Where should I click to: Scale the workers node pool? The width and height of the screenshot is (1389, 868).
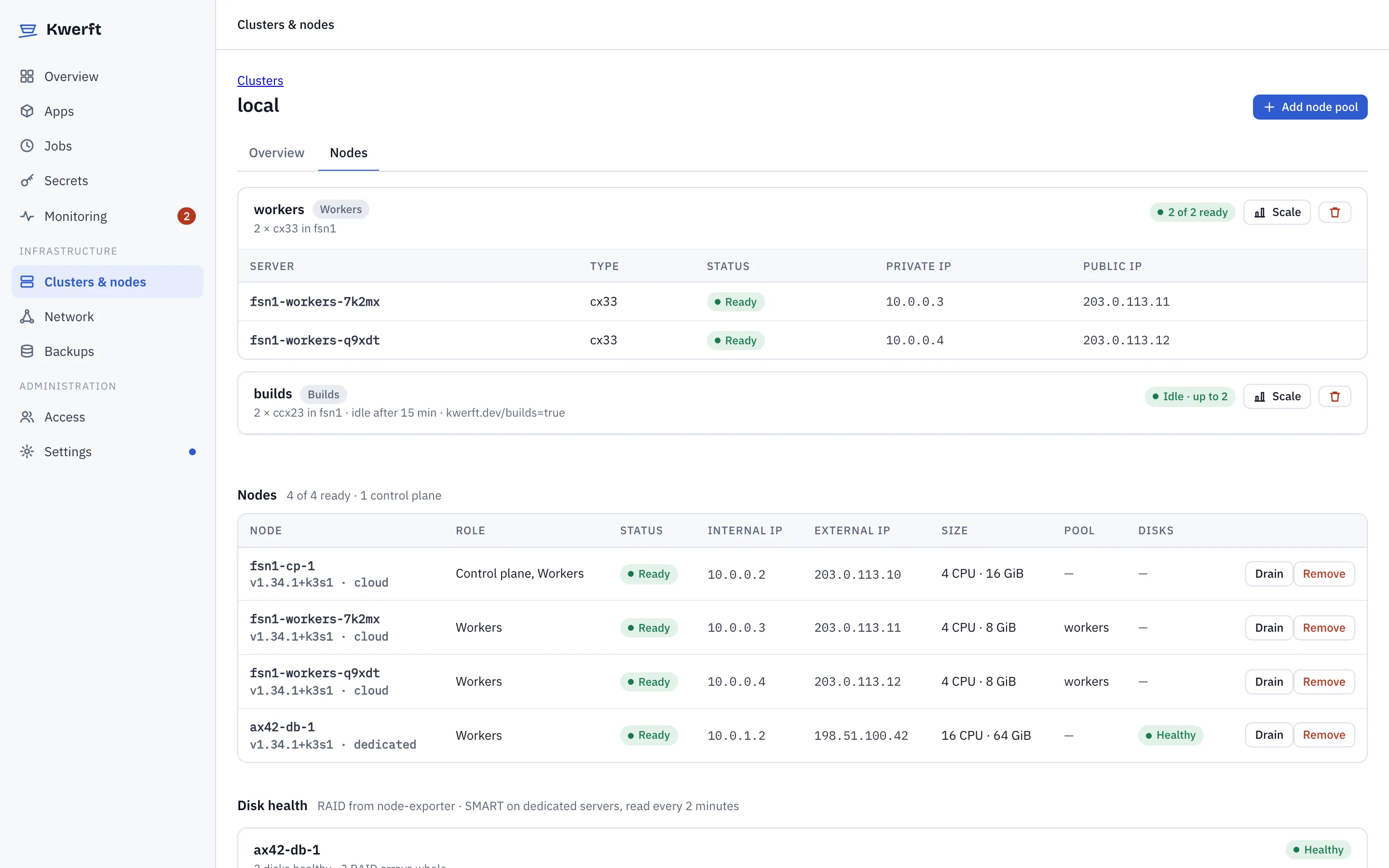[x=1277, y=212]
